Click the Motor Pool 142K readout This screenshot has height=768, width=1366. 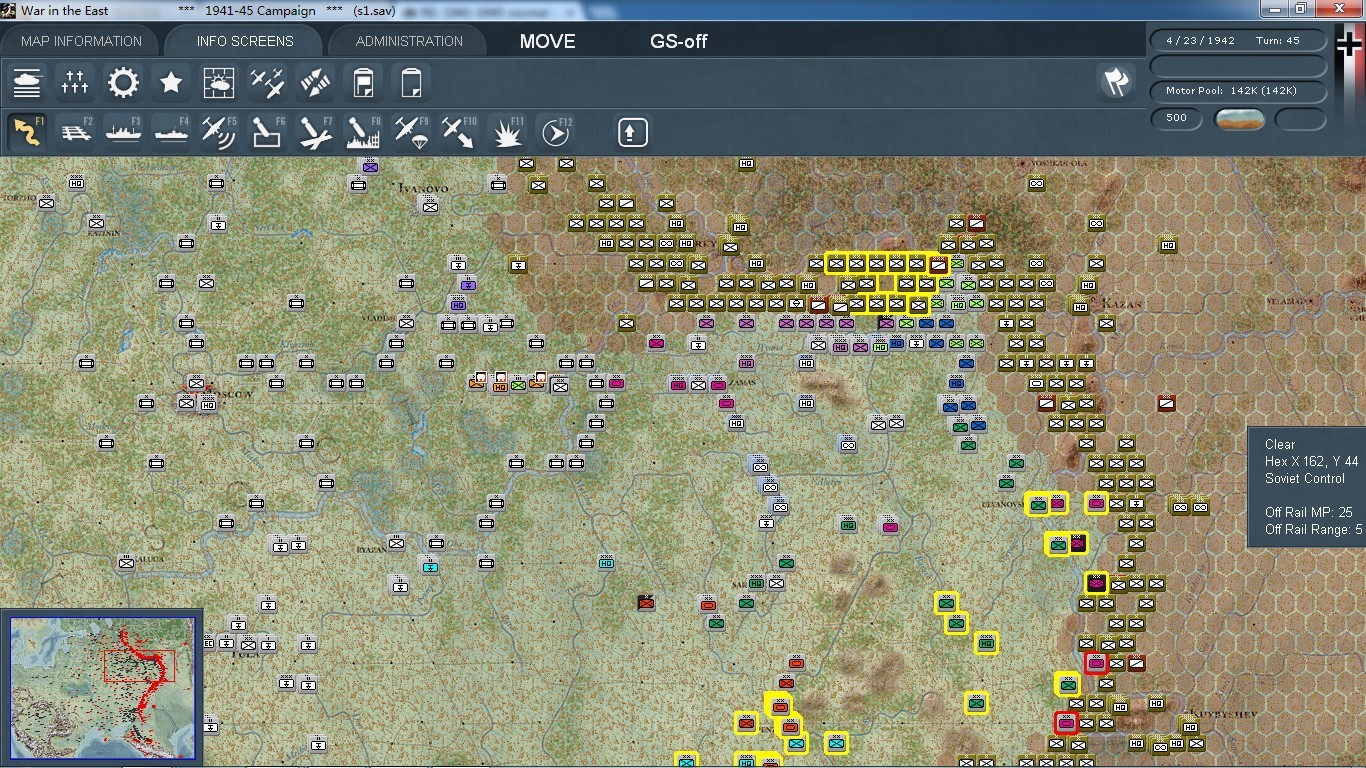click(x=1239, y=91)
